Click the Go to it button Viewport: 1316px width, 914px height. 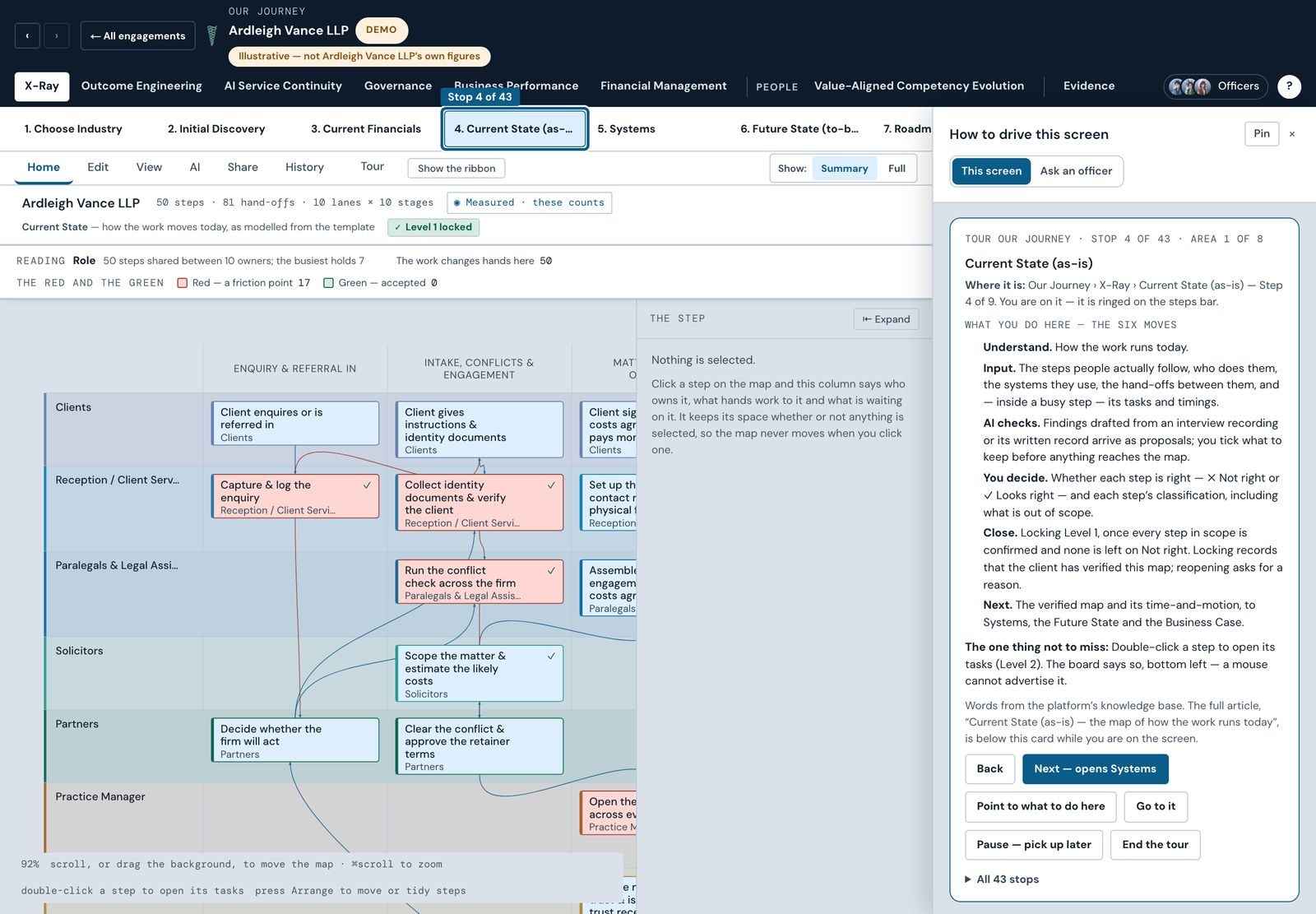(1156, 807)
